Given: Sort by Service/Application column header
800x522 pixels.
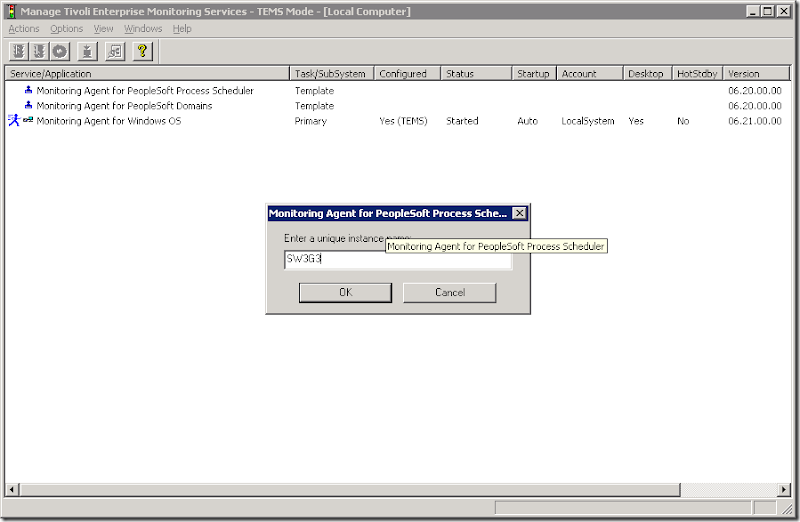Looking at the screenshot, I should (147, 73).
